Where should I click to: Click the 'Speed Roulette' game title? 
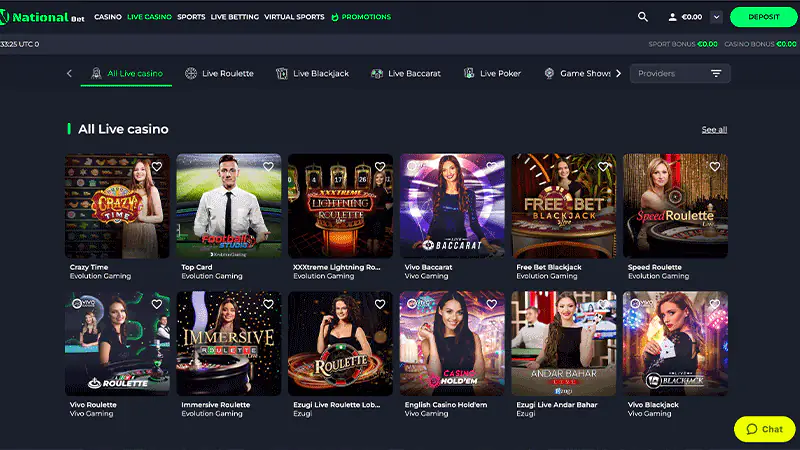(655, 267)
